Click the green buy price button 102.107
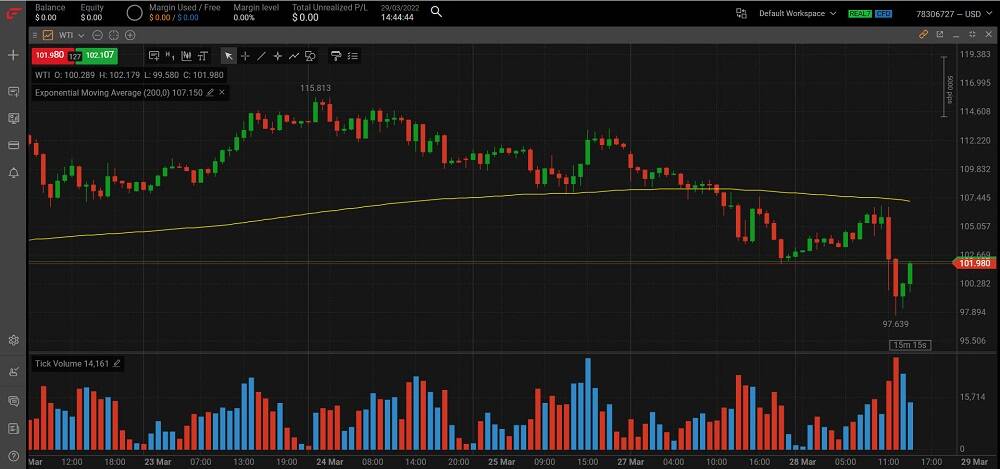This screenshot has height=469, width=1000. click(x=99, y=56)
